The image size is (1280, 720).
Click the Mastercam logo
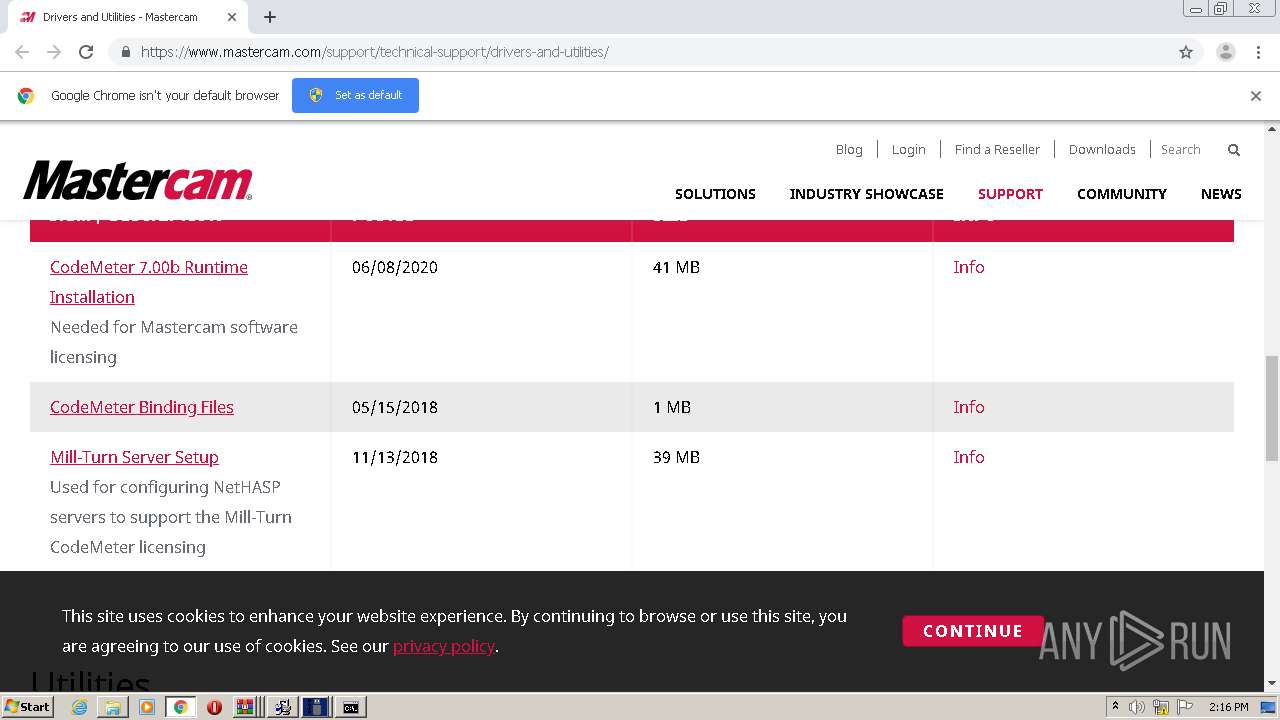[138, 181]
